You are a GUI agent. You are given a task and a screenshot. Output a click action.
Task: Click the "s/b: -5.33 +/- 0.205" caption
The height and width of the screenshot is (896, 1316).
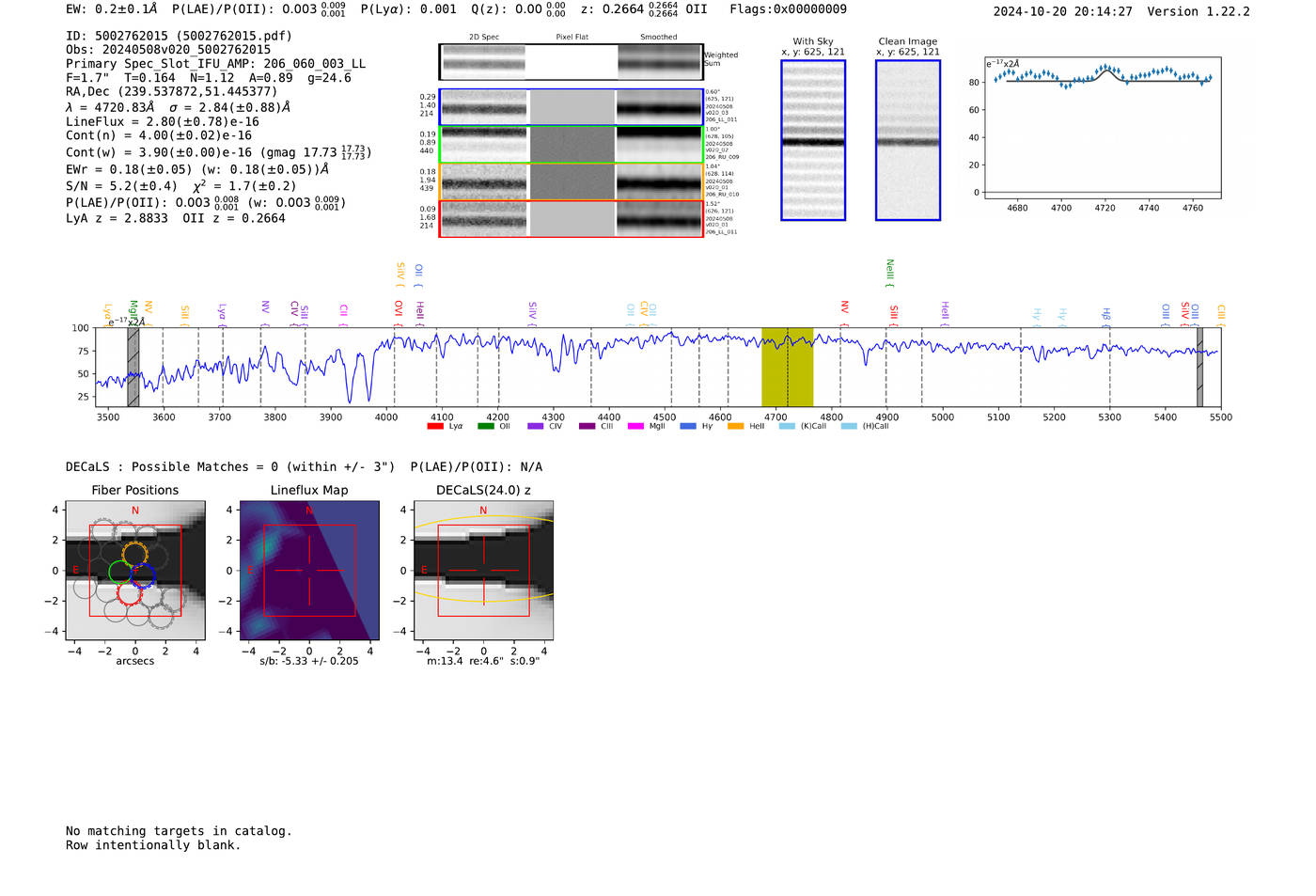click(x=309, y=661)
